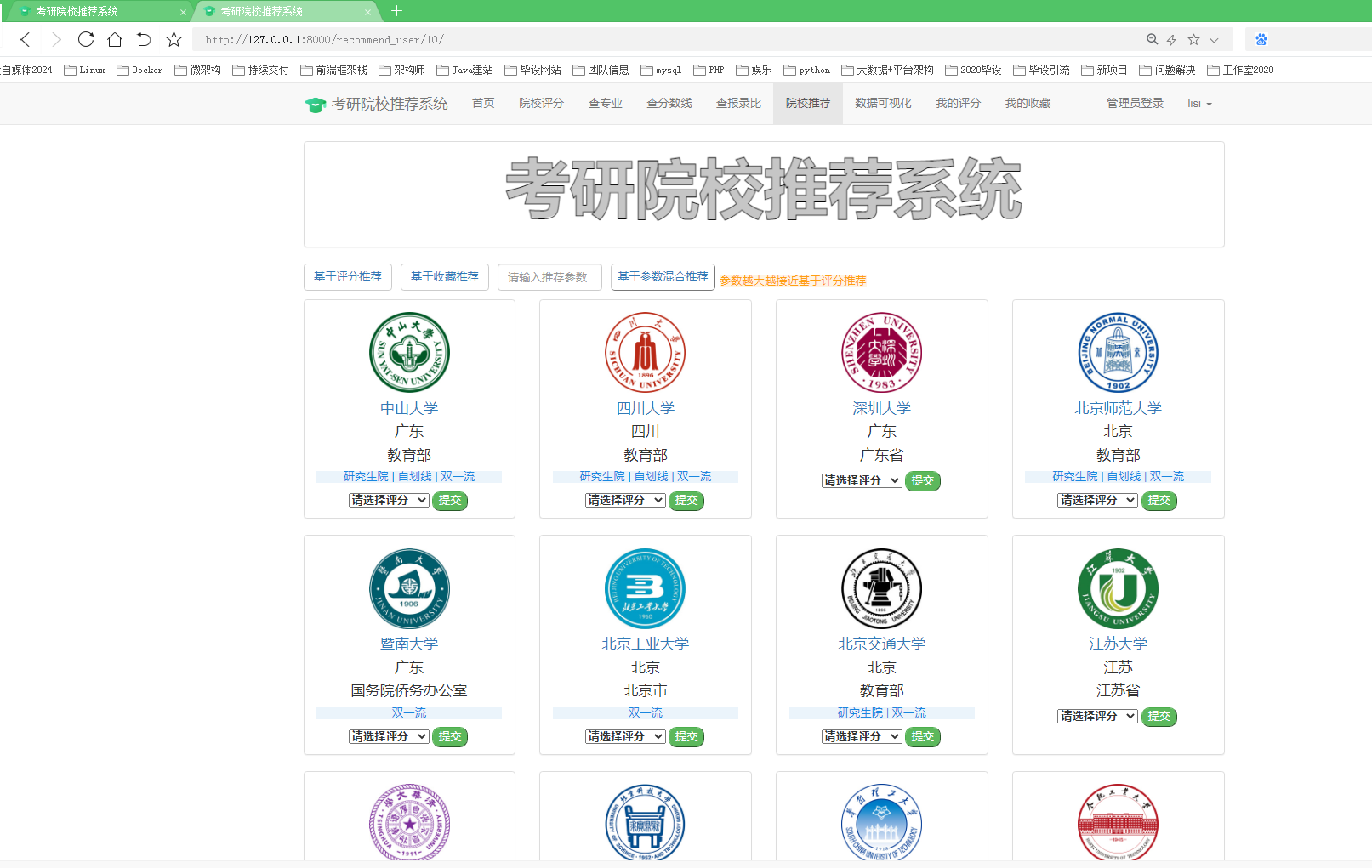The width and height of the screenshot is (1372, 868).
Task: Open the 中山大学 link
Action: pyautogui.click(x=409, y=408)
